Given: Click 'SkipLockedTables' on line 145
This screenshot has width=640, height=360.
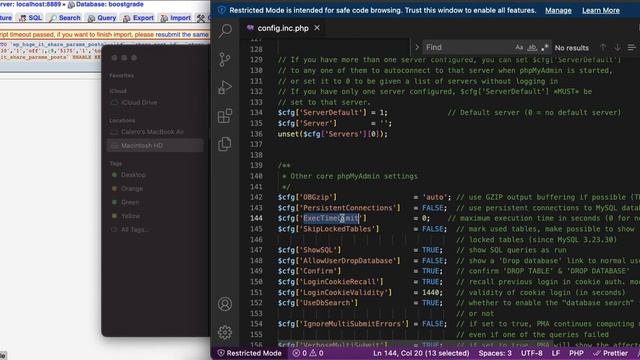Looking at the screenshot, I should click(337, 229).
